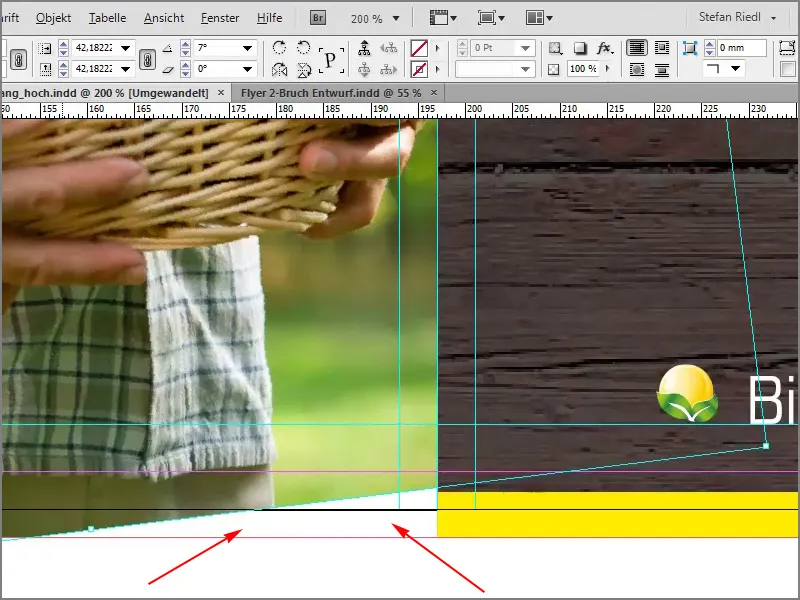This screenshot has width=800, height=600.
Task: Click the corner options frame icon
Action: tap(690, 48)
